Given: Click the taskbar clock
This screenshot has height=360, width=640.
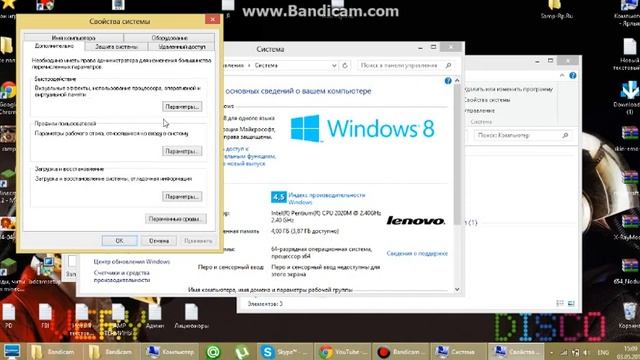Looking at the screenshot, I should coord(630,352).
